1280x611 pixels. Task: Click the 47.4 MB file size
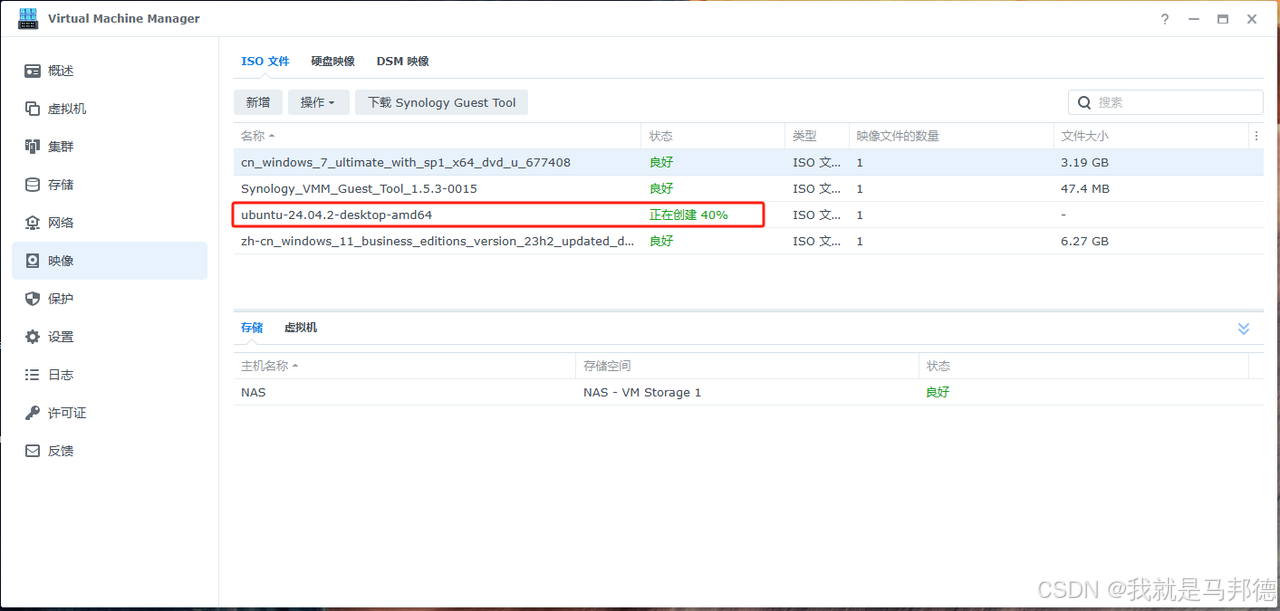1085,188
